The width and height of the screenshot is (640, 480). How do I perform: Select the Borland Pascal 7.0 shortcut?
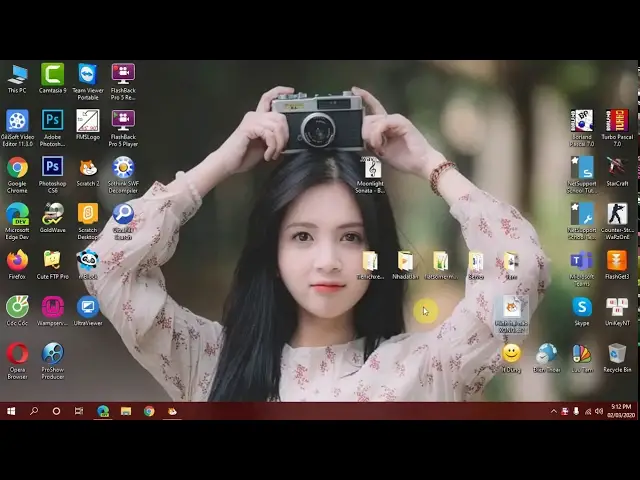click(582, 128)
